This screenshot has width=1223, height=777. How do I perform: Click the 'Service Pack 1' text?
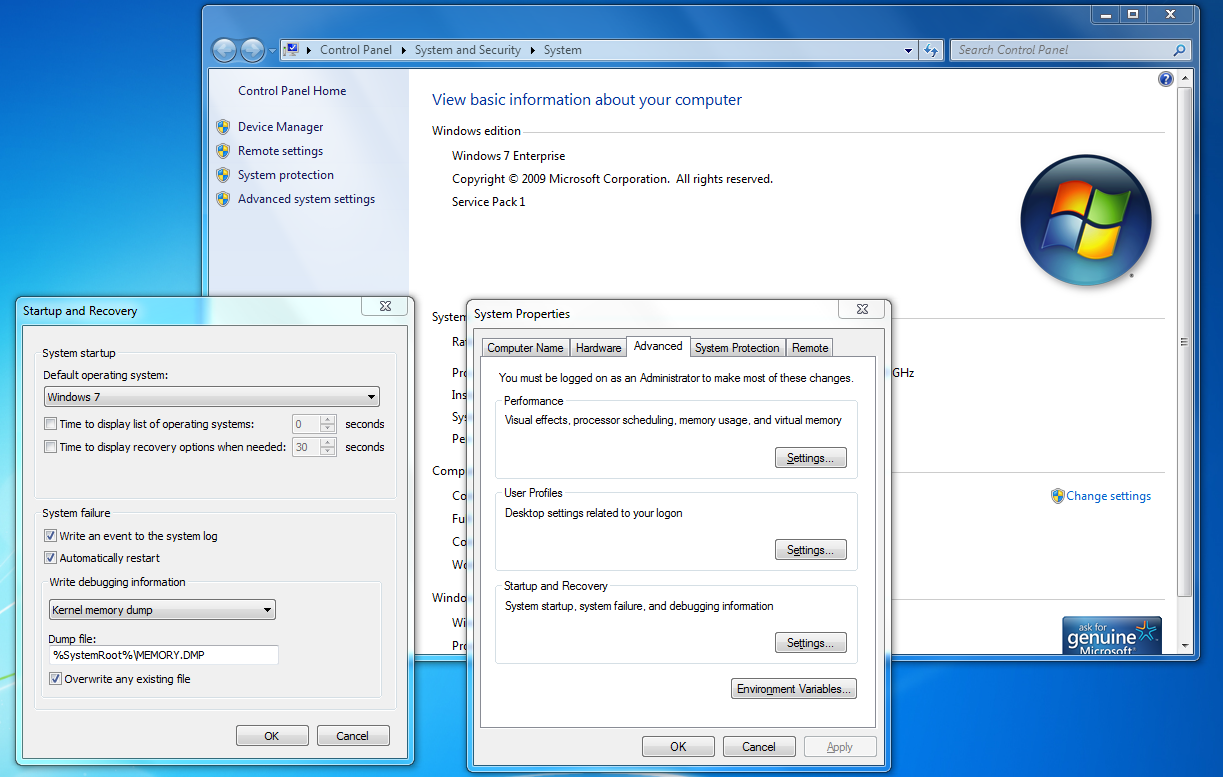click(488, 202)
